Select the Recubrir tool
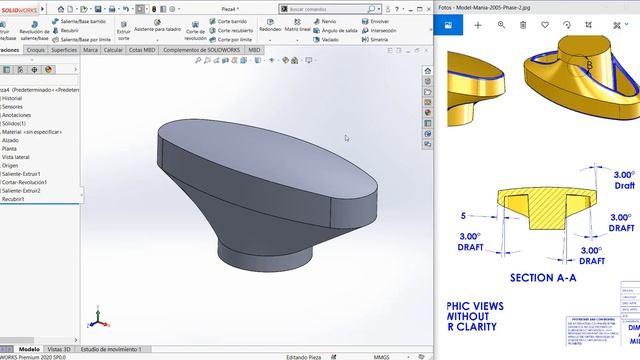The height and width of the screenshot is (360, 640). point(66,31)
